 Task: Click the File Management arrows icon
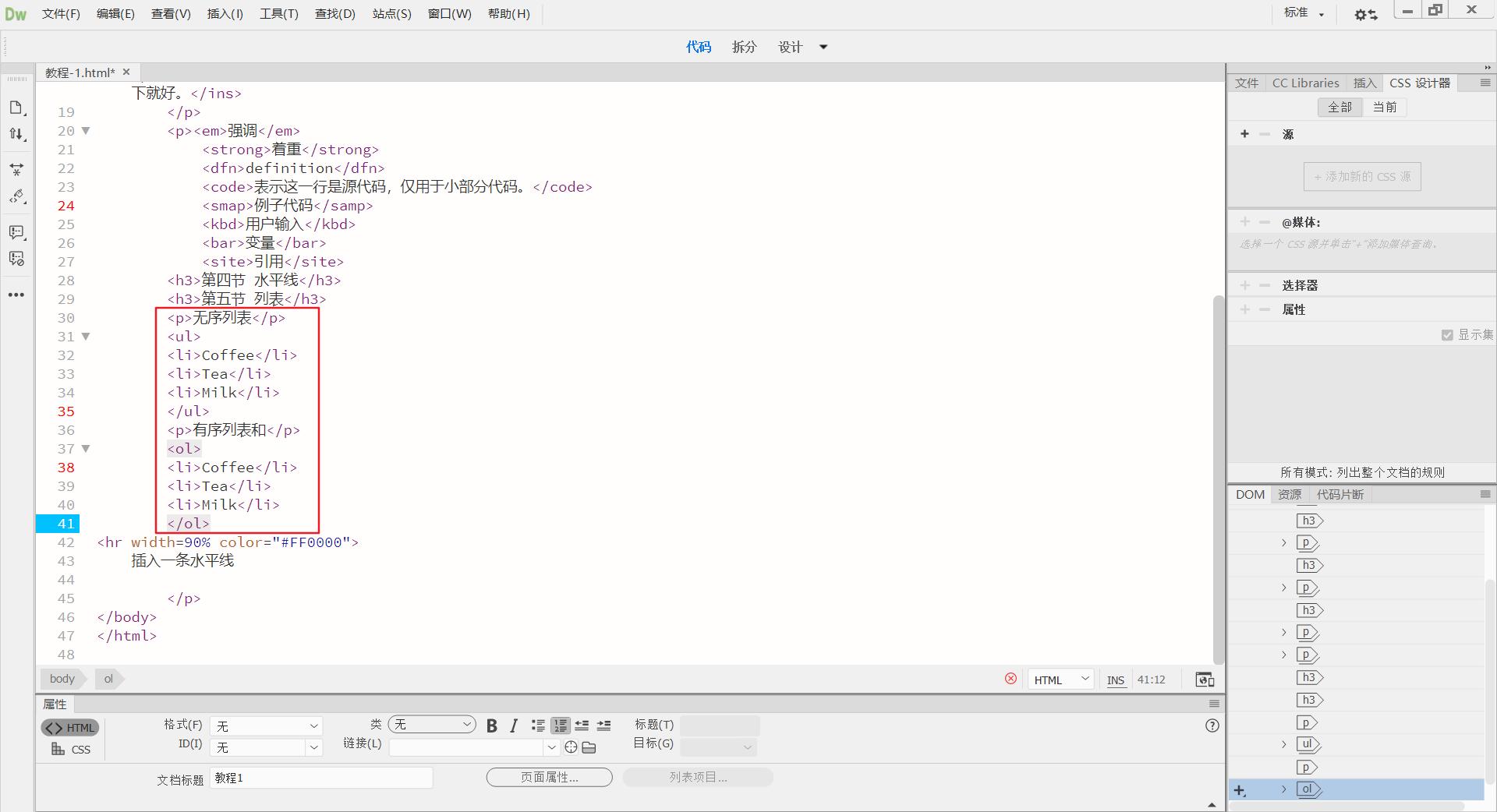(x=16, y=134)
